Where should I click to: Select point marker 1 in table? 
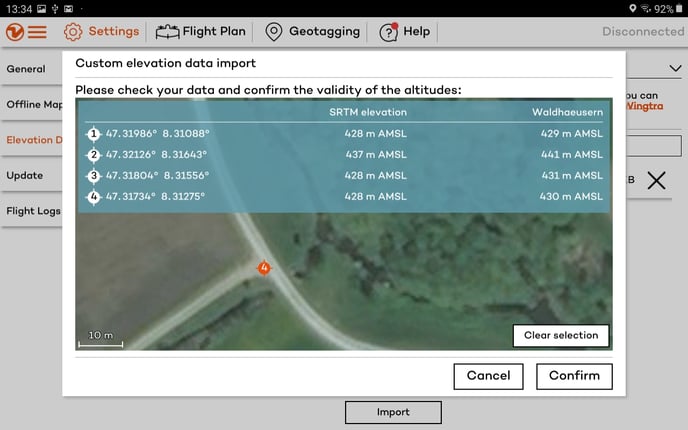point(93,134)
